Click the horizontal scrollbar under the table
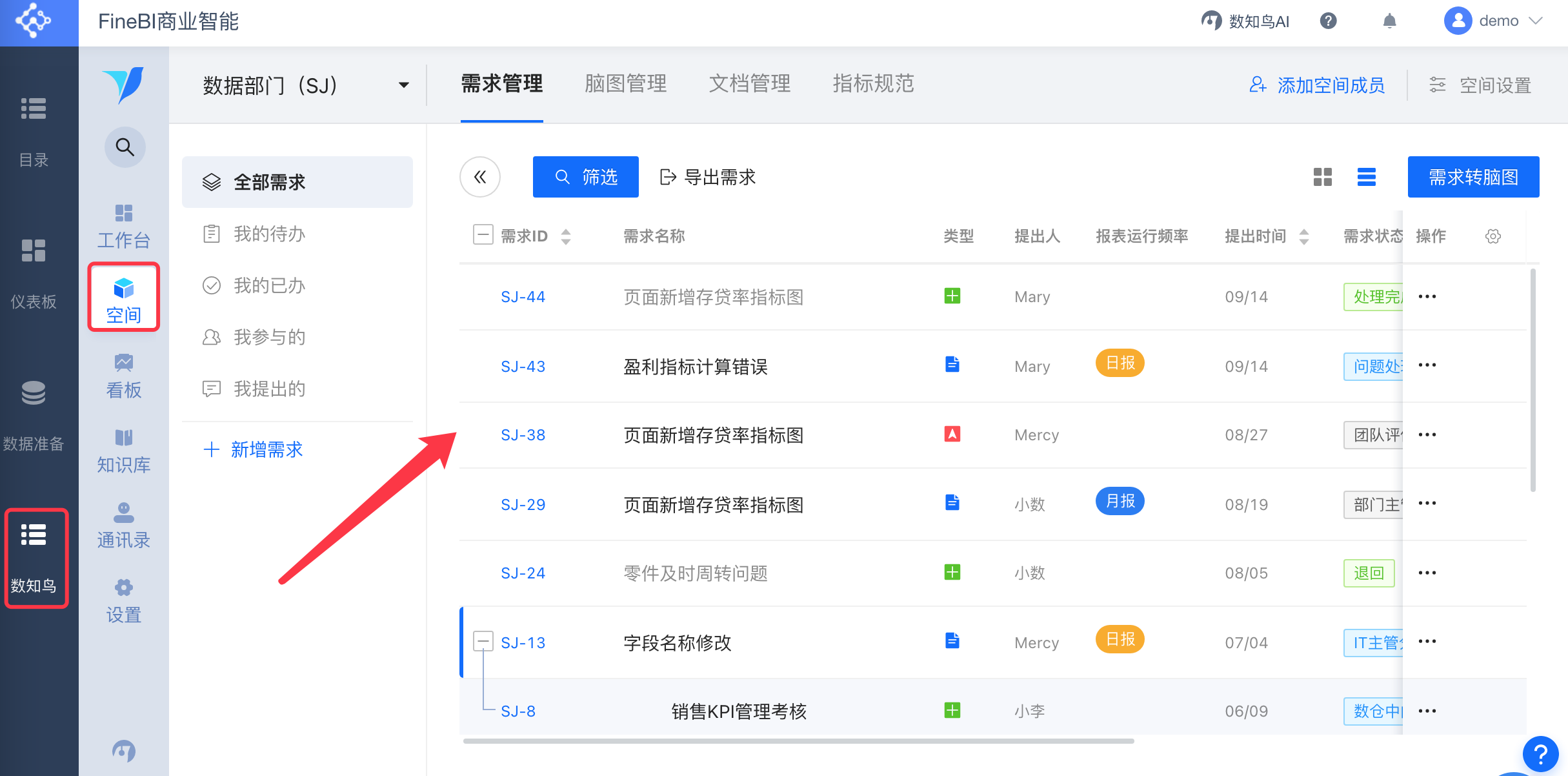Viewport: 1568px width, 776px height. pos(798,741)
